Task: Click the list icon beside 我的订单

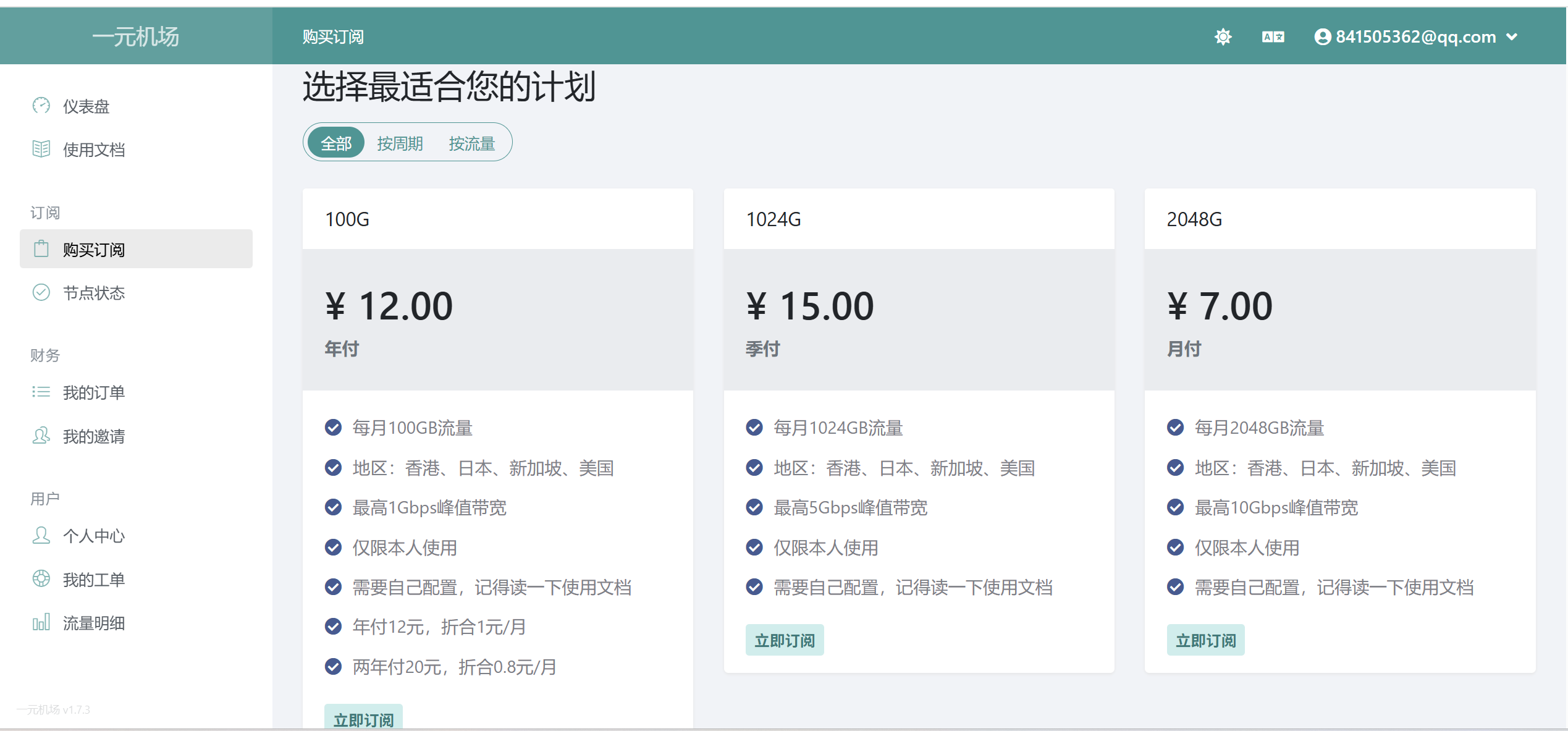Action: pyautogui.click(x=41, y=392)
